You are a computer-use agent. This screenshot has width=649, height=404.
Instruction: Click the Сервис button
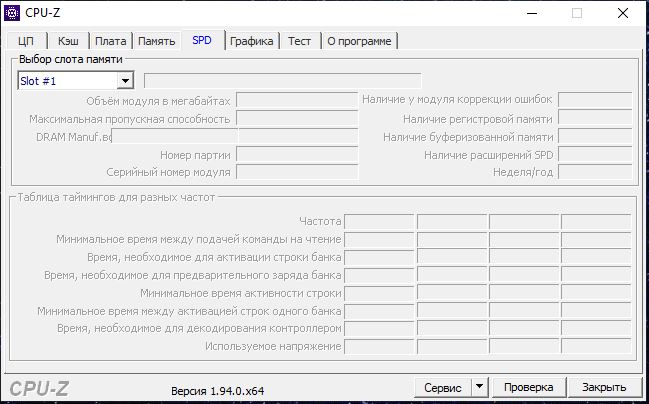[x=443, y=387]
